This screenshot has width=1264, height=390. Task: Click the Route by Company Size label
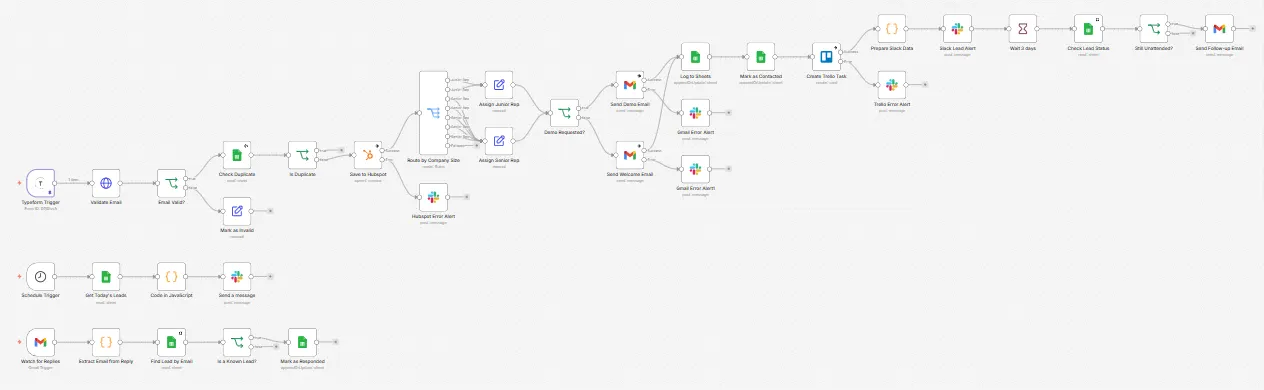coord(434,160)
